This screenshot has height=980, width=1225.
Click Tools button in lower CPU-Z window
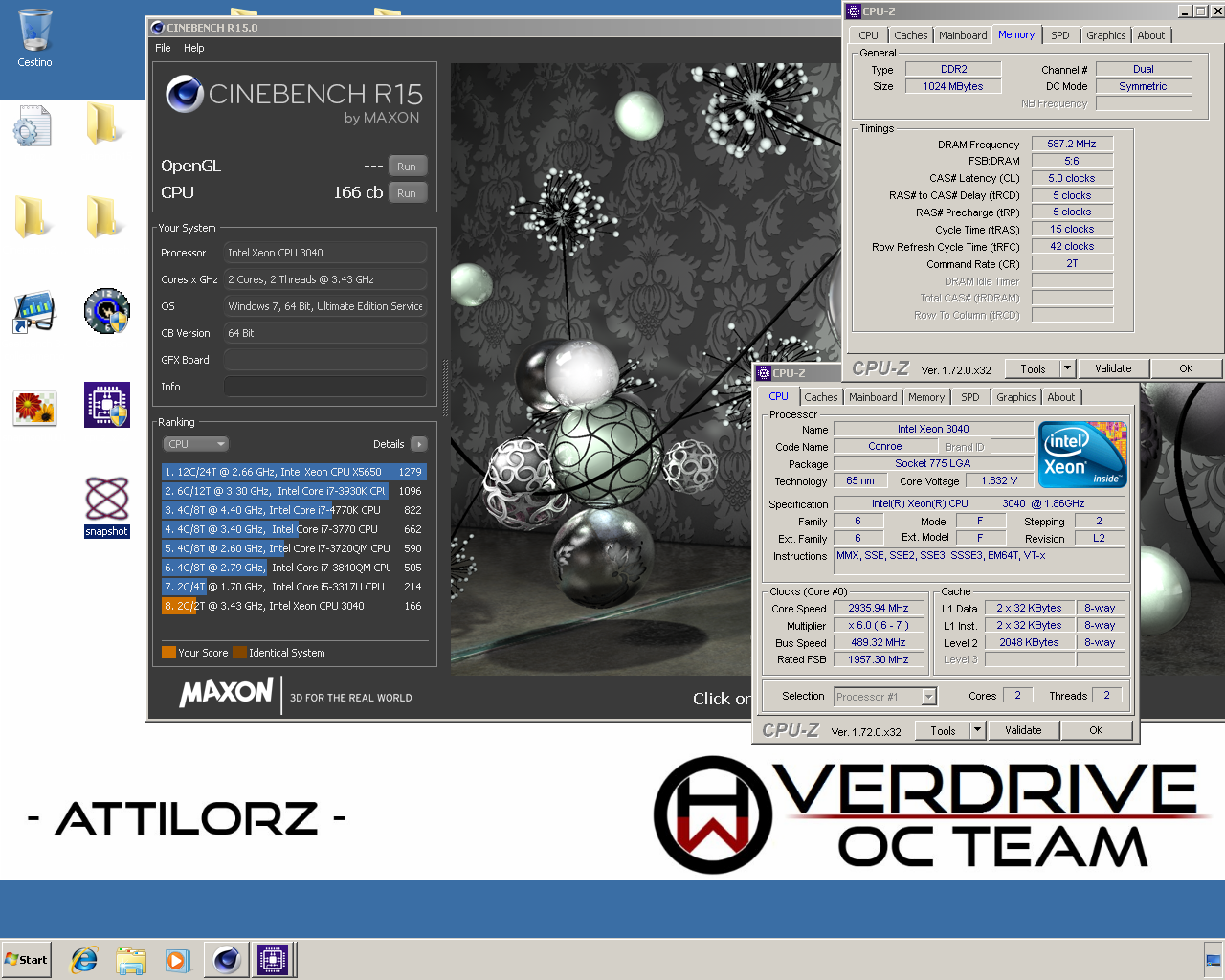(x=943, y=730)
